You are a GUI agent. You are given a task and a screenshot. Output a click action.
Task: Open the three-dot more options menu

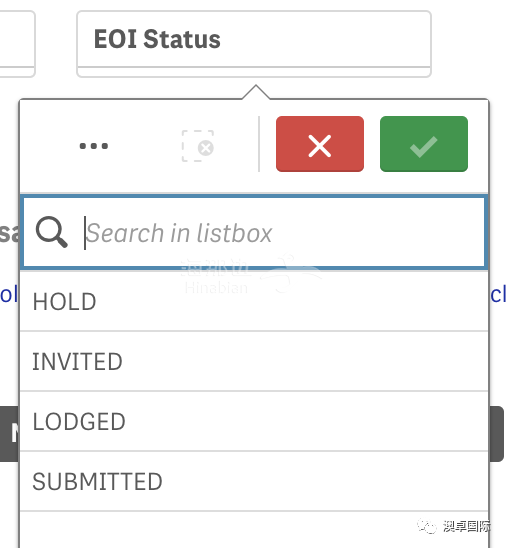[x=94, y=146]
